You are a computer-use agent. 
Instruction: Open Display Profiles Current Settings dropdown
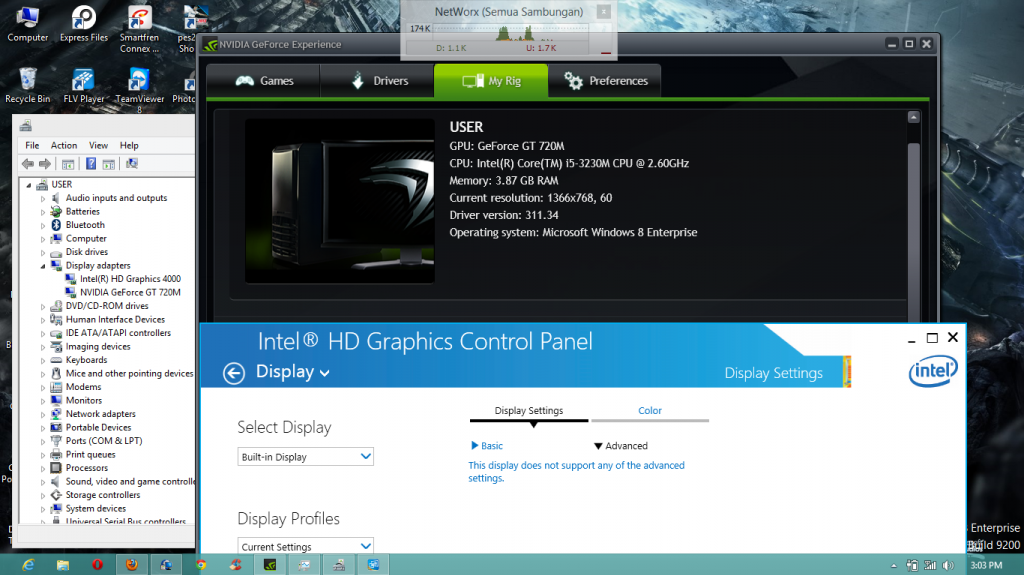(306, 546)
